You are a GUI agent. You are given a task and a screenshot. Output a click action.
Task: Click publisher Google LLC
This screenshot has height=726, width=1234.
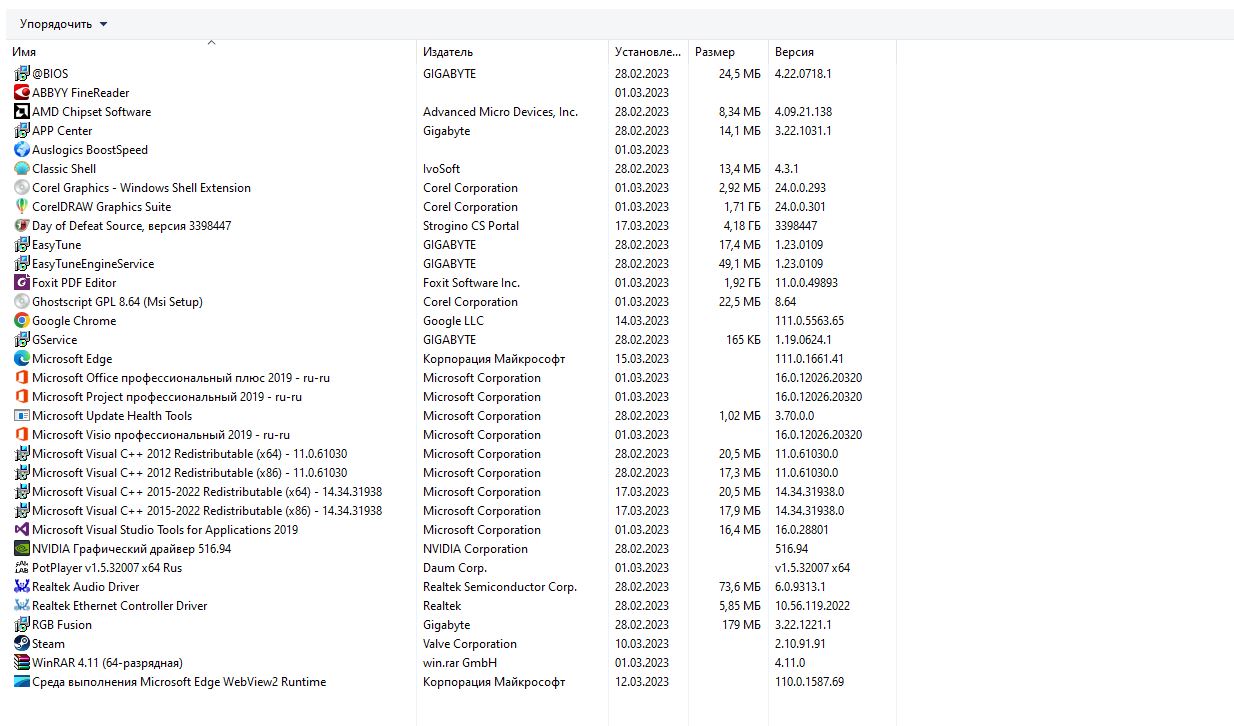coord(453,321)
